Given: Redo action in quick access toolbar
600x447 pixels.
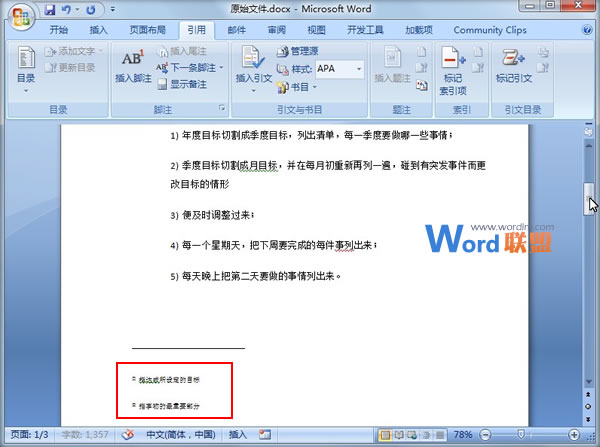Looking at the screenshot, I should pos(90,9).
